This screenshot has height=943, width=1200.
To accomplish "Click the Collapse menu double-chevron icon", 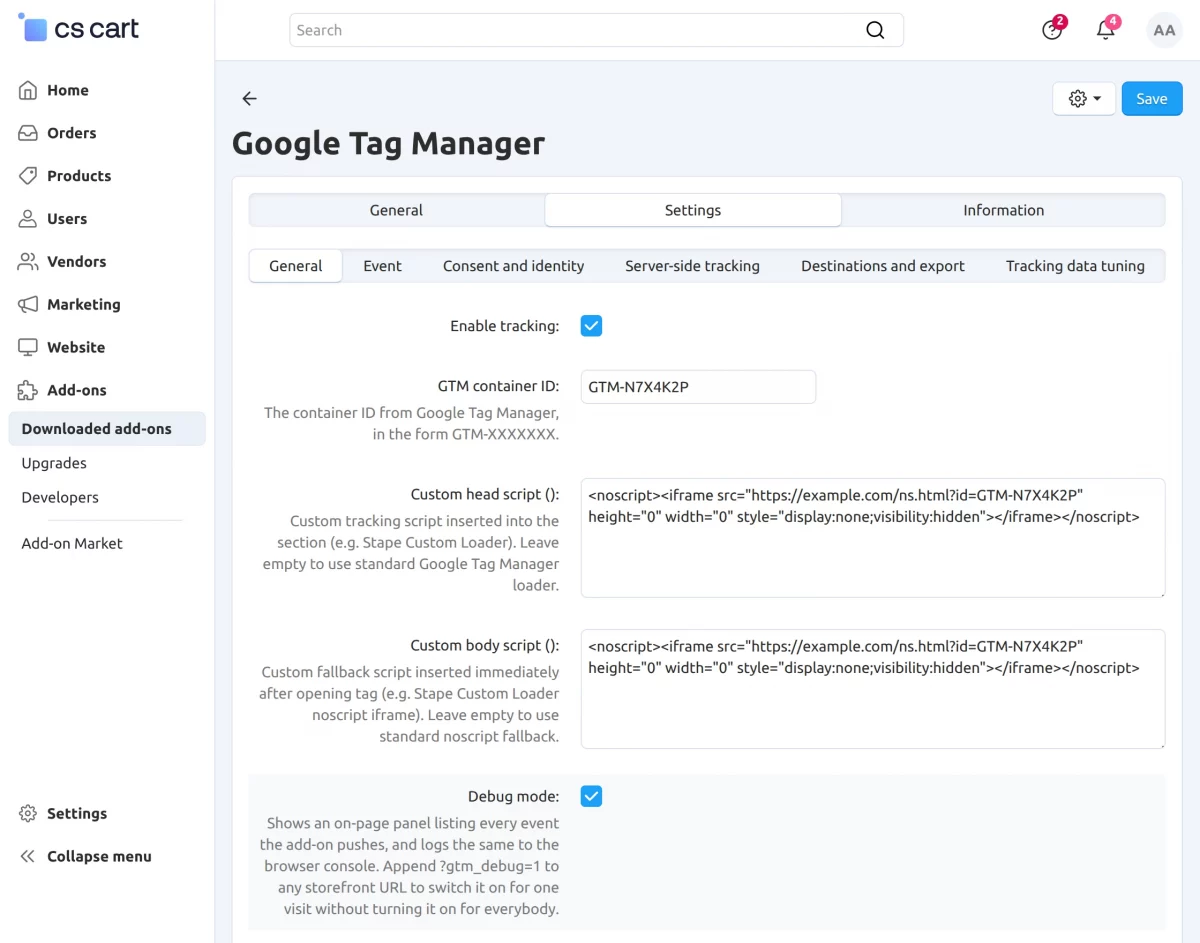I will click(x=28, y=857).
